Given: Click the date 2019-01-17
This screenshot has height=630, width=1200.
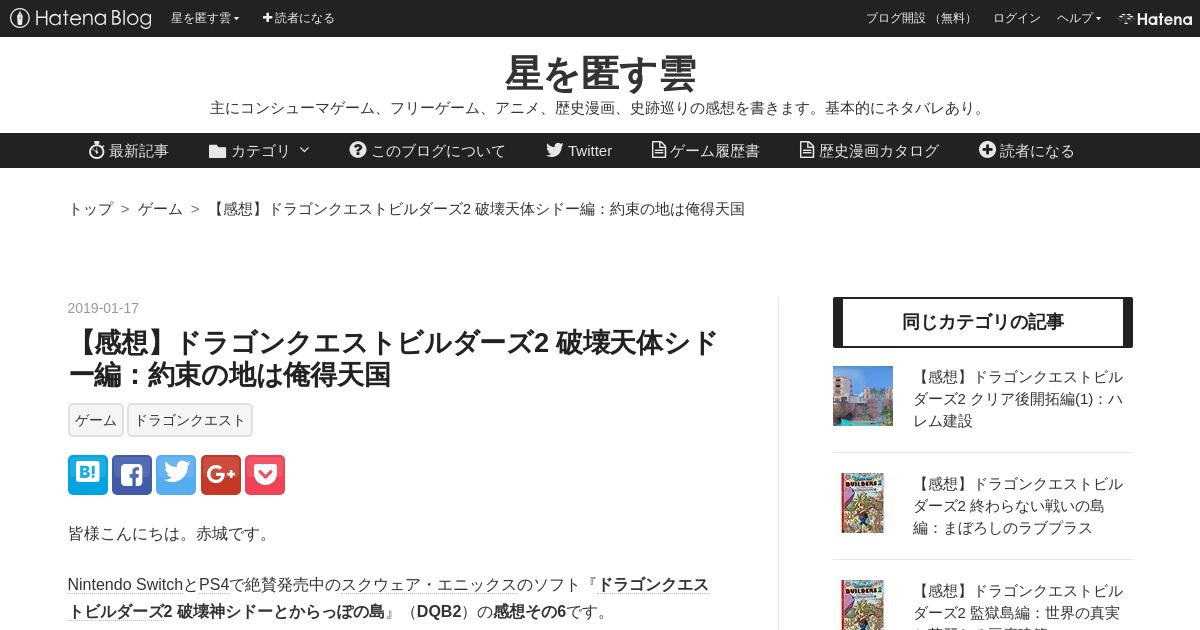Looking at the screenshot, I should click(x=103, y=308).
